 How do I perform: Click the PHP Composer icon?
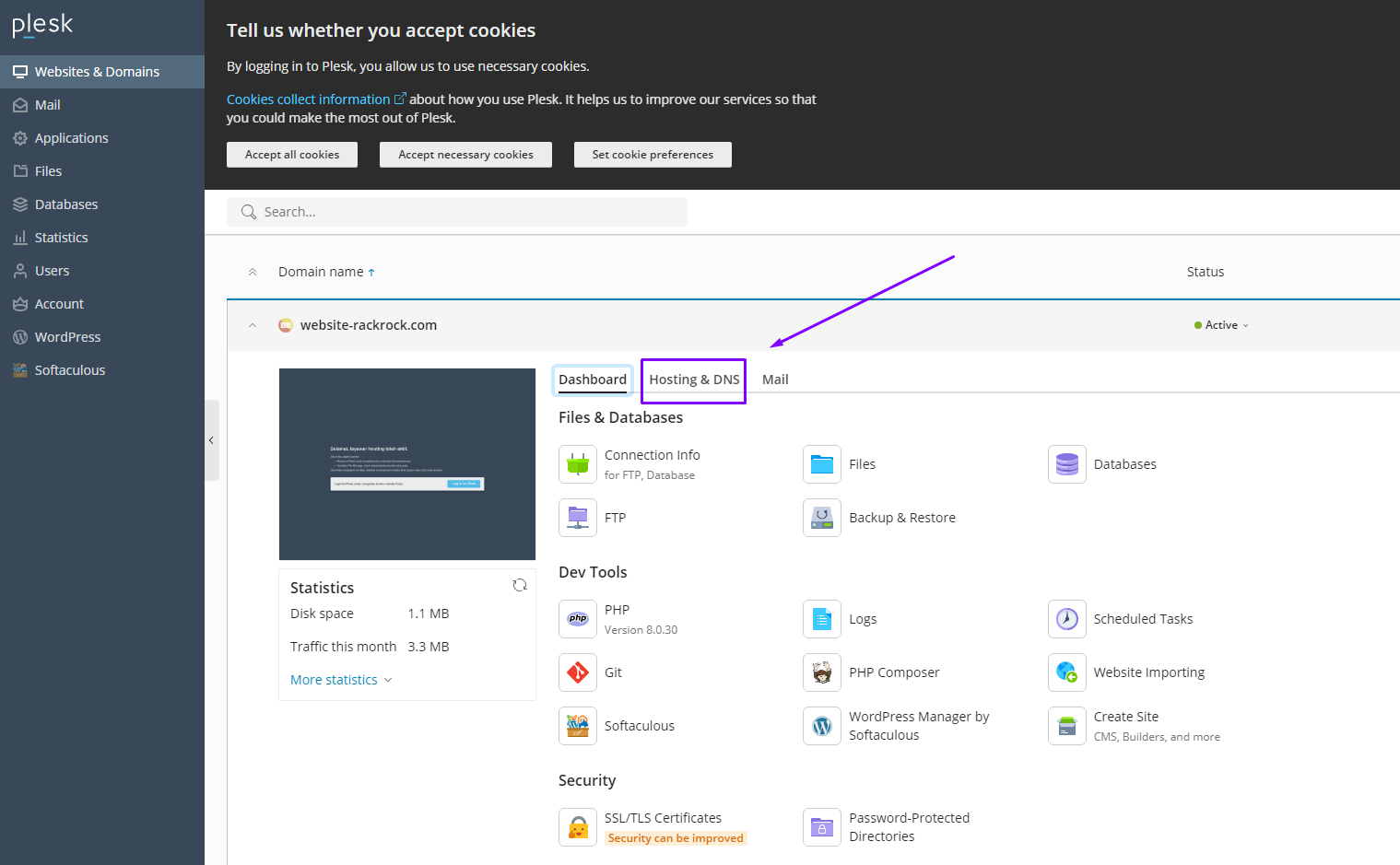pos(822,672)
